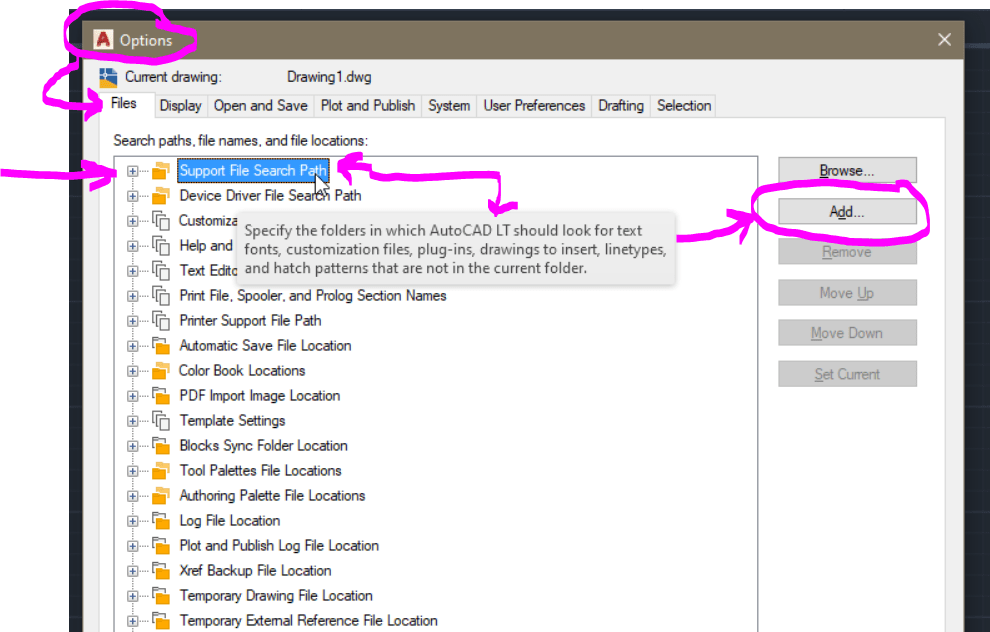Select the Authoring Palette File Locations entry
This screenshot has height=632, width=990.
[x=272, y=495]
